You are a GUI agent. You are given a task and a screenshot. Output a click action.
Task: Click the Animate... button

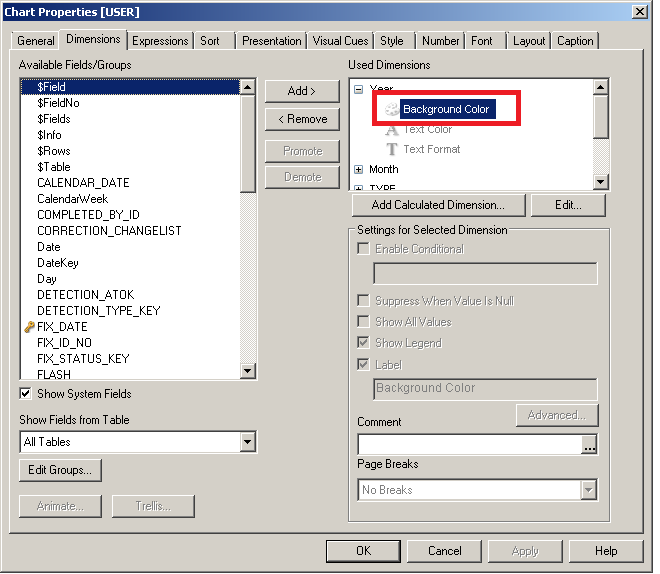(60, 506)
